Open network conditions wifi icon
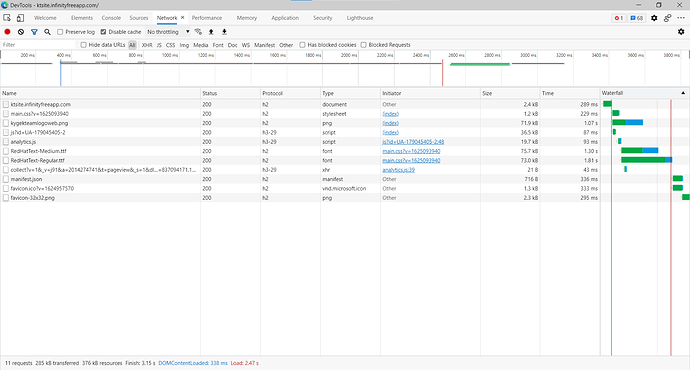Screen dimensions: 690x370 coord(198,32)
